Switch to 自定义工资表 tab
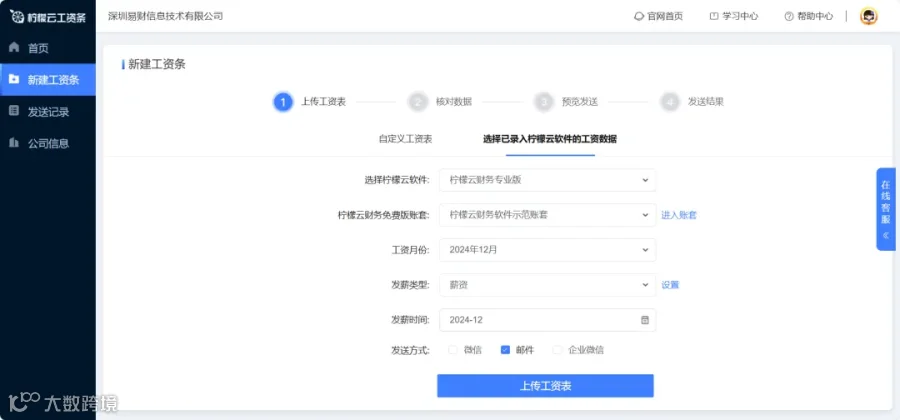The width and height of the screenshot is (900, 420). [405, 139]
